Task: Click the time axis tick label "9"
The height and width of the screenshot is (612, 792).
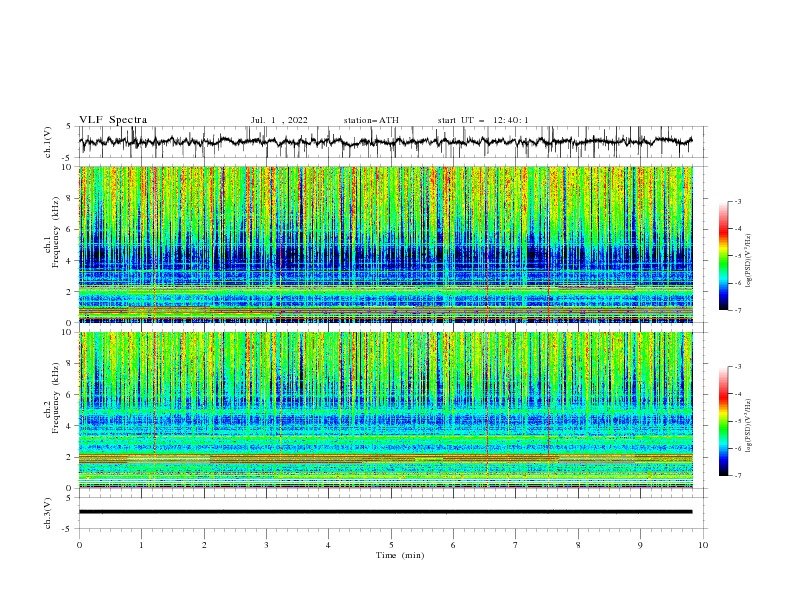Action: 640,545
